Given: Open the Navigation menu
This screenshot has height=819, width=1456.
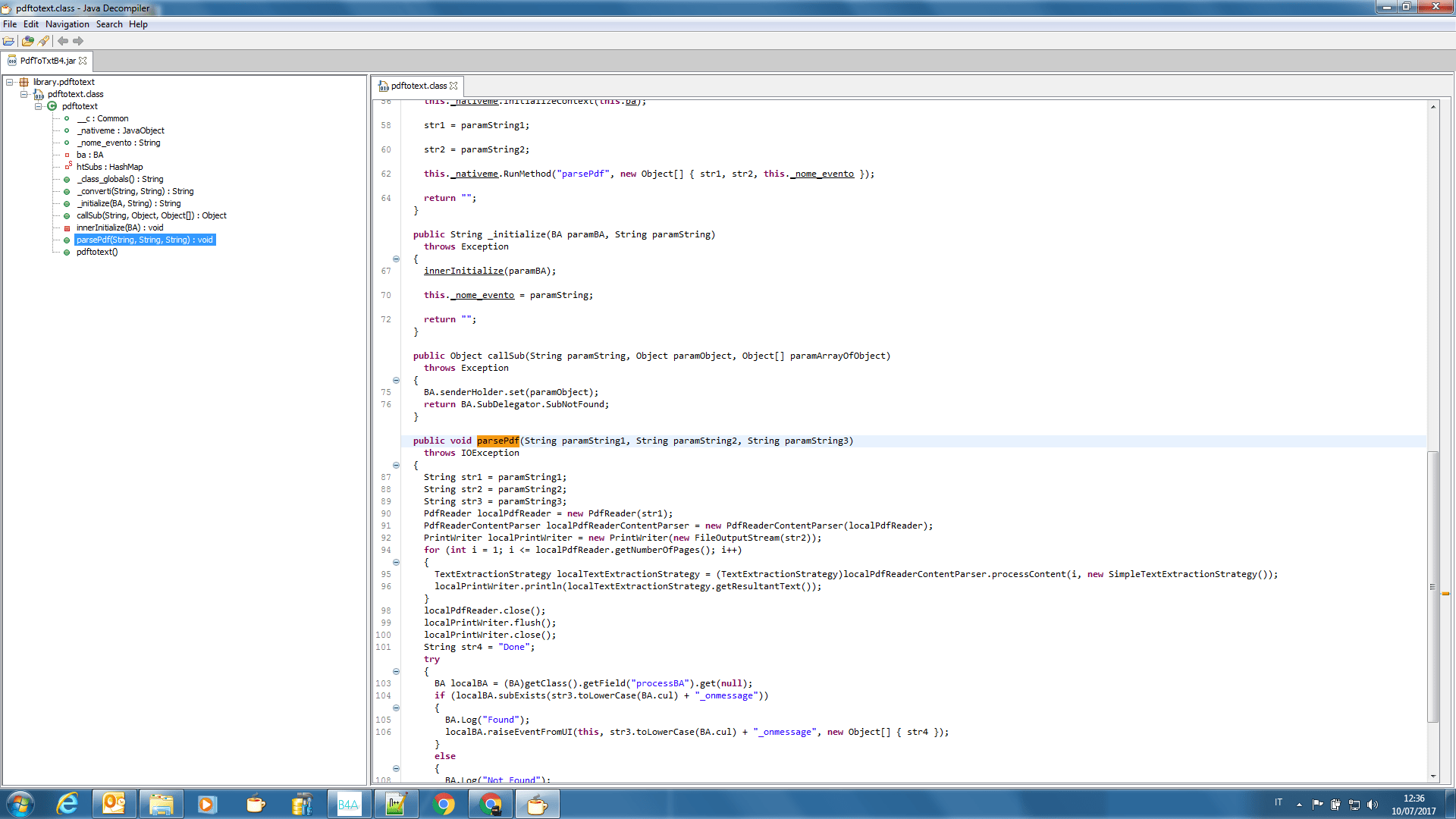Looking at the screenshot, I should tap(67, 24).
